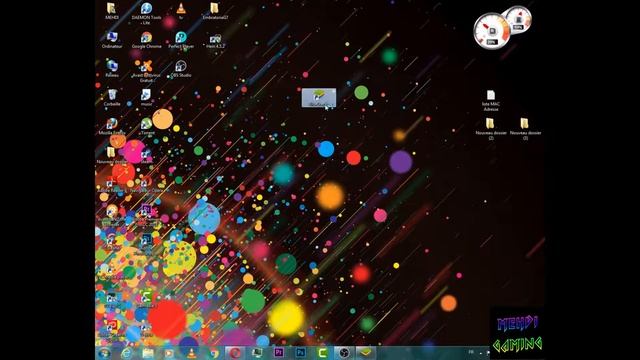Open Google Chrome from the taskbar

tap(213, 353)
